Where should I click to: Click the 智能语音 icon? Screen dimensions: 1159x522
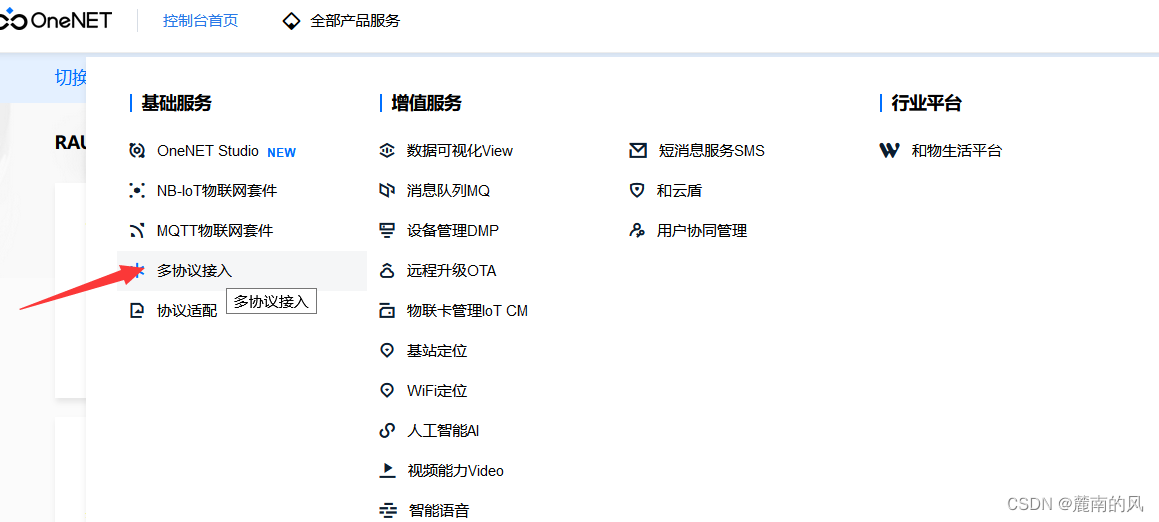click(x=387, y=510)
